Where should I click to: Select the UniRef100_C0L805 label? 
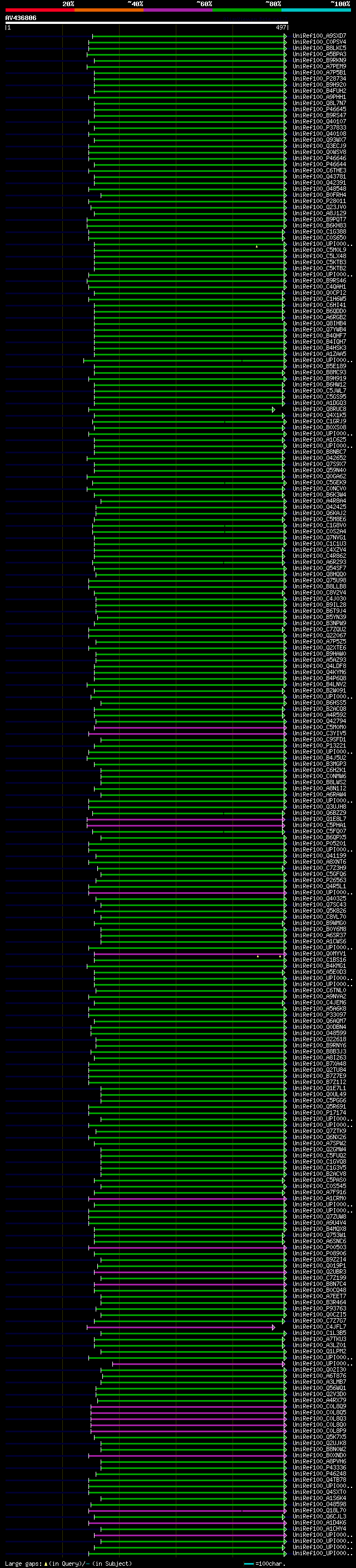pos(319,1413)
